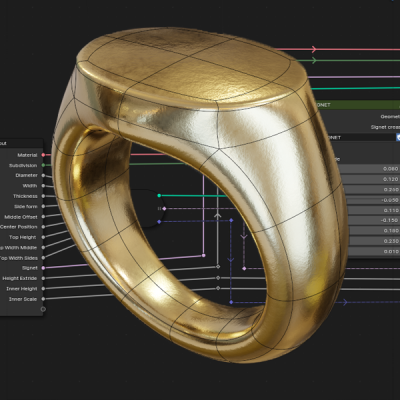Toggle the blue fake user shield icon

point(398,137)
